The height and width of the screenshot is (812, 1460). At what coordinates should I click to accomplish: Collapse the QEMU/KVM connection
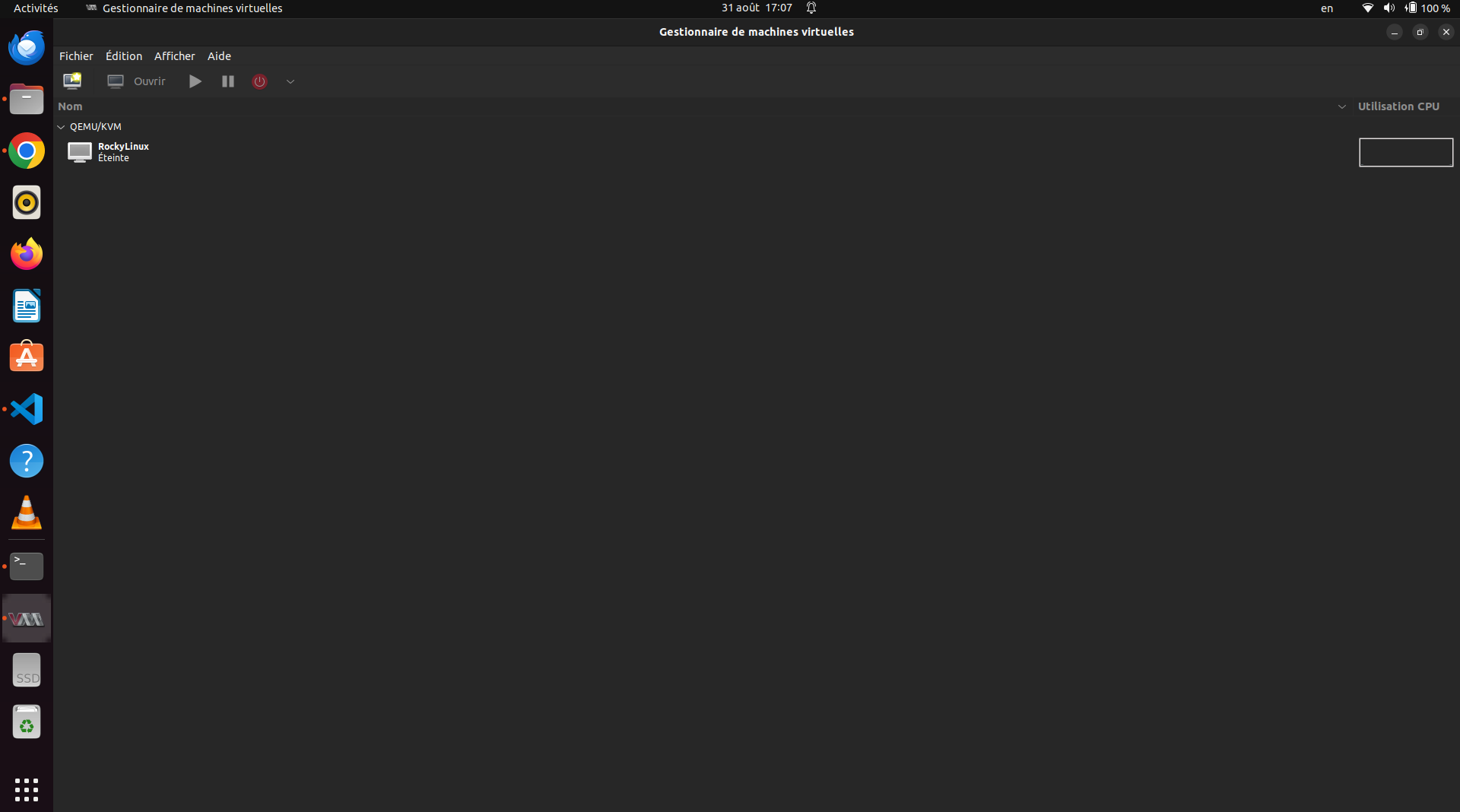click(62, 127)
